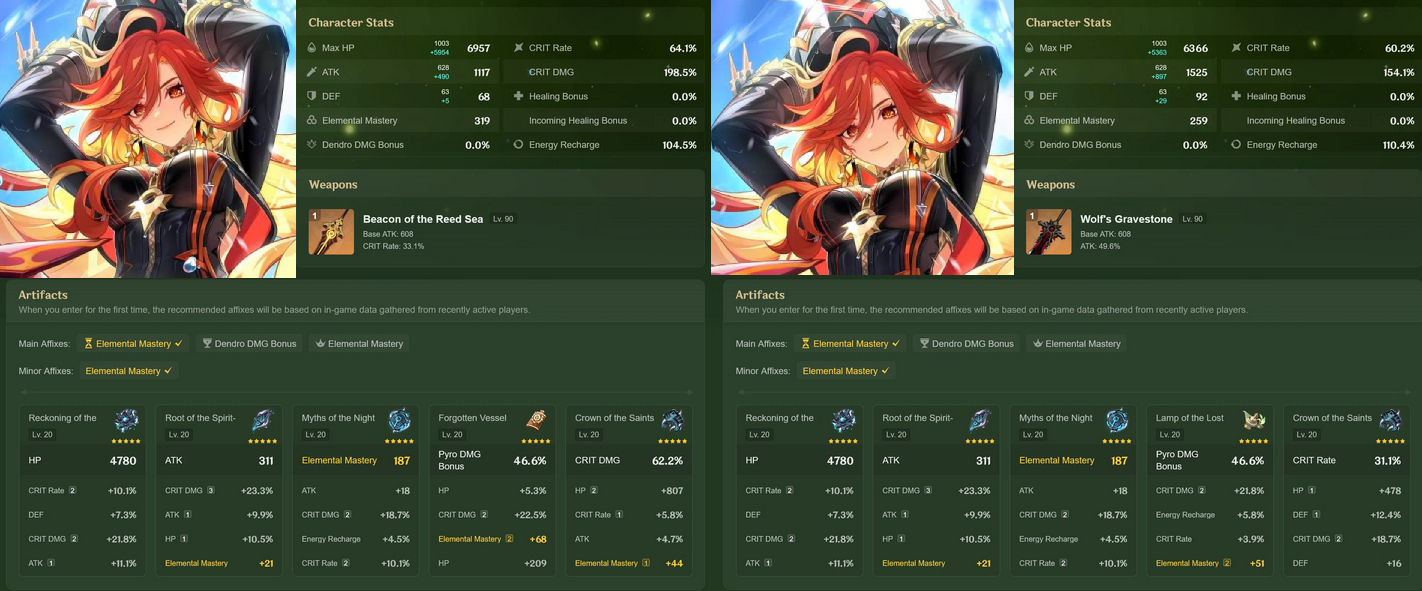
Task: Click the DEF shield icon beside value 68
Action: click(312, 96)
